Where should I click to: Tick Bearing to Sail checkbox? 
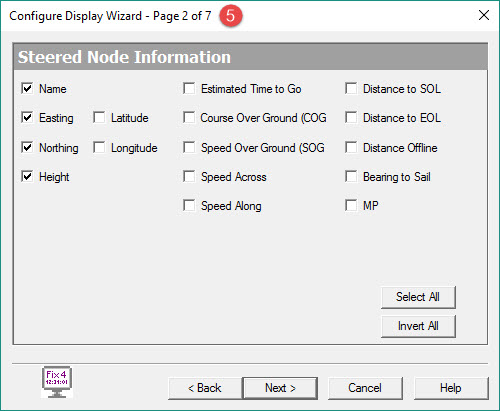click(x=351, y=177)
